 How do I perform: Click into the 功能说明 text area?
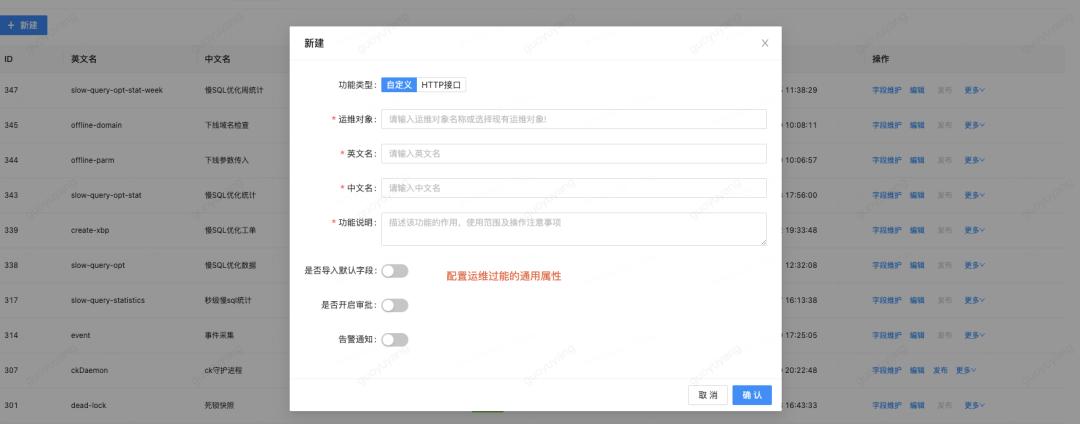[574, 229]
